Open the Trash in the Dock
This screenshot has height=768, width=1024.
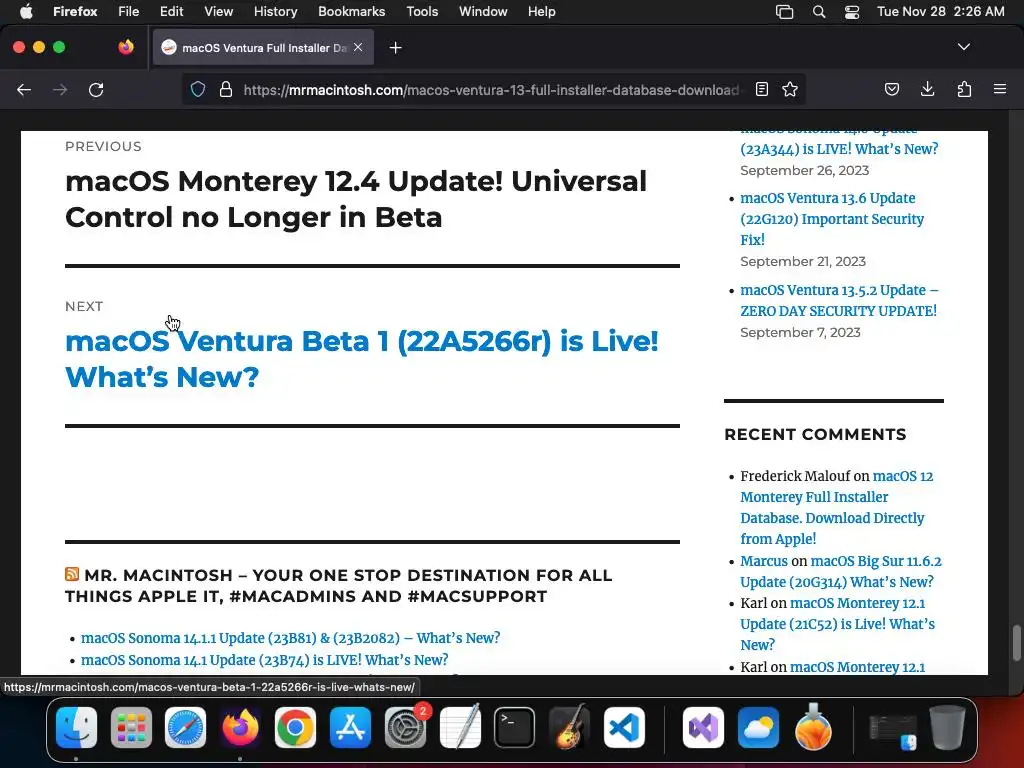tap(948, 728)
